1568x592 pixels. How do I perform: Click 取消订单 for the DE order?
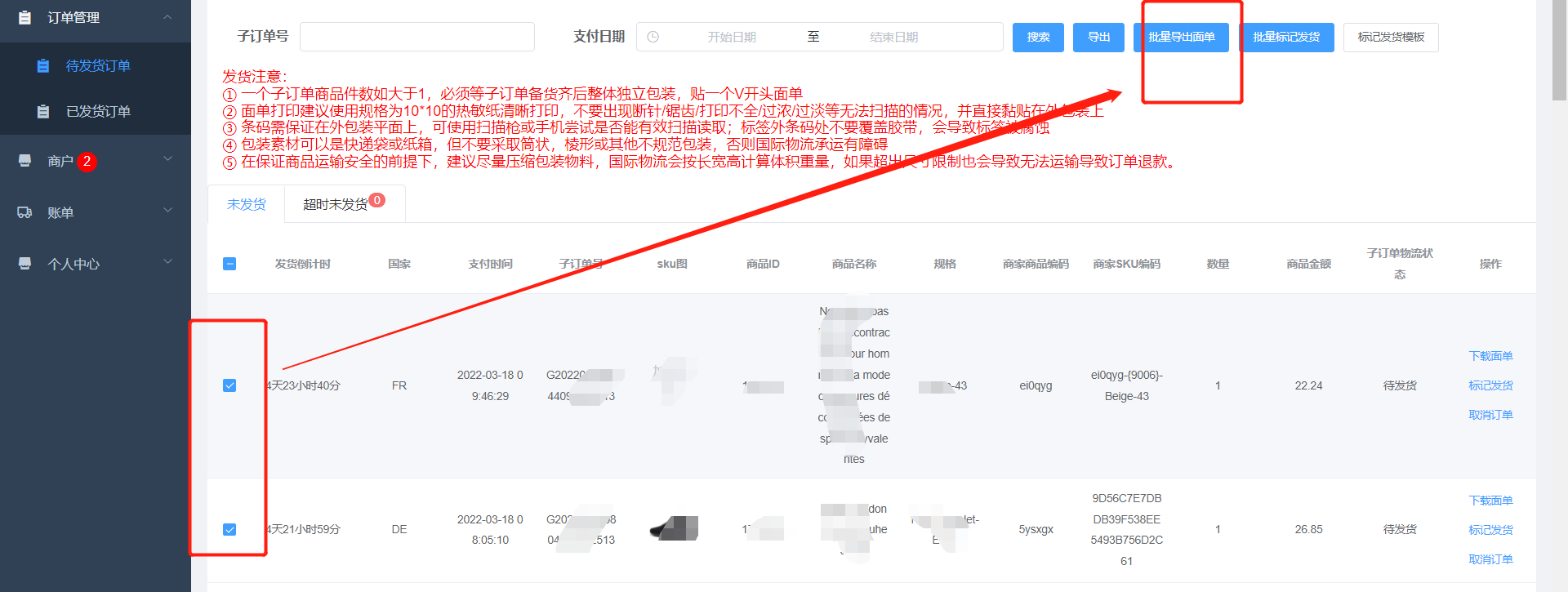click(1490, 559)
